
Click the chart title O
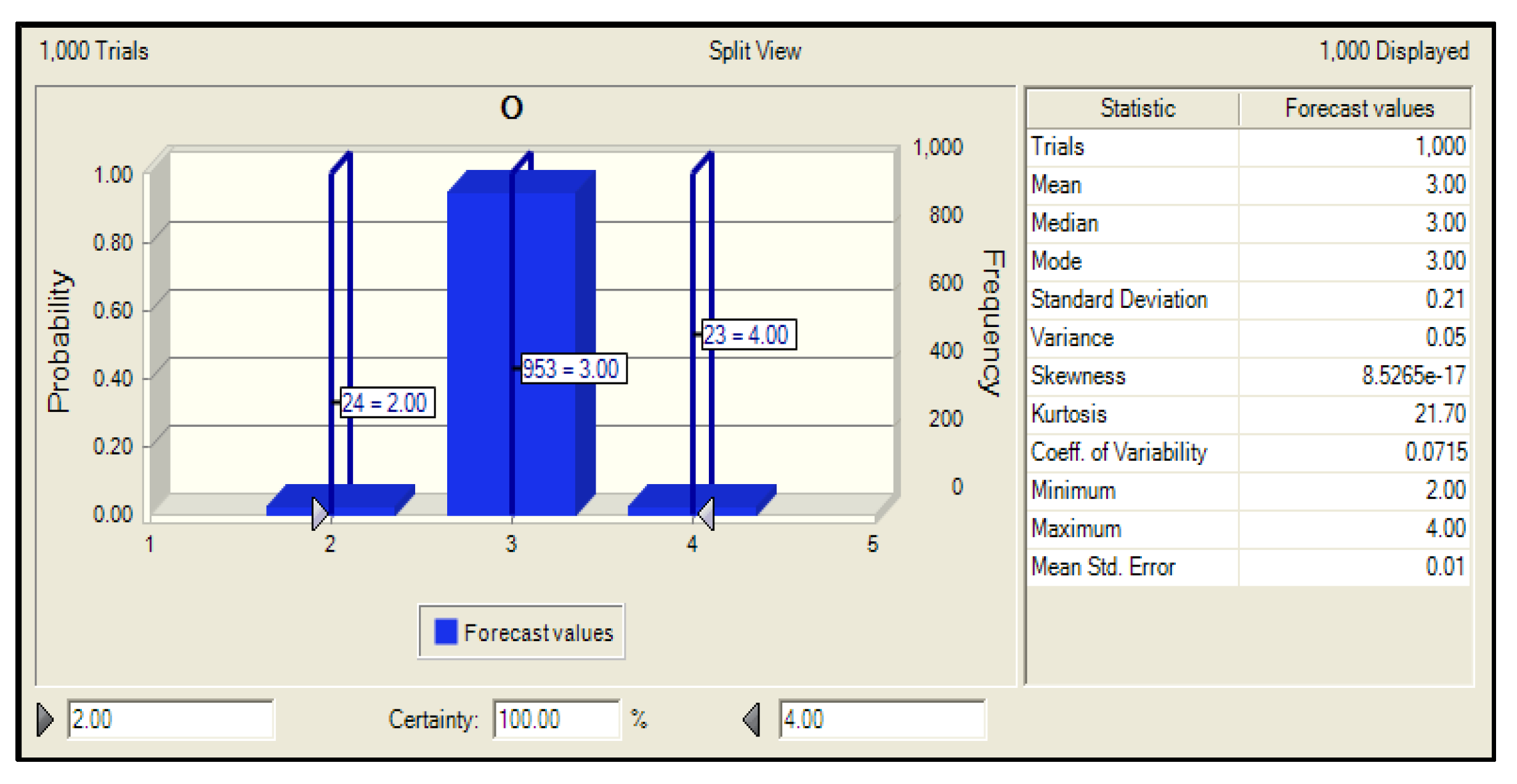[x=511, y=108]
